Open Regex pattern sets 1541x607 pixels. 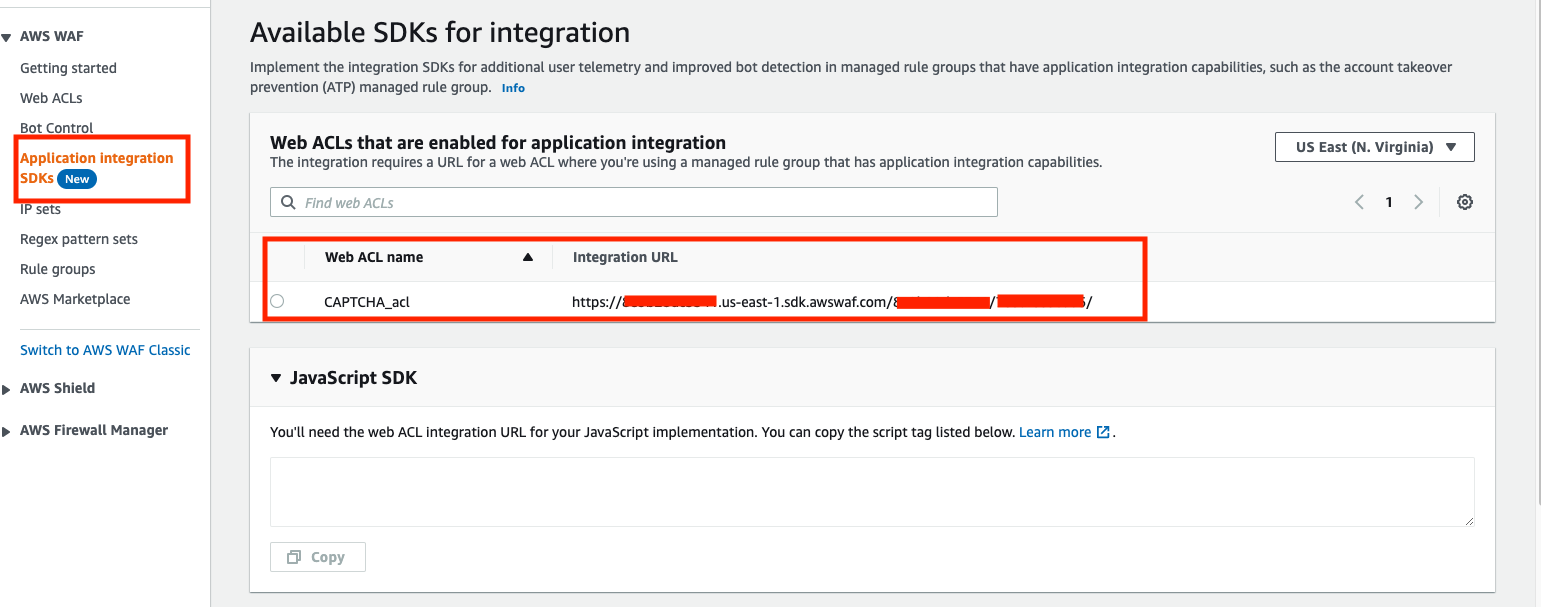point(79,239)
